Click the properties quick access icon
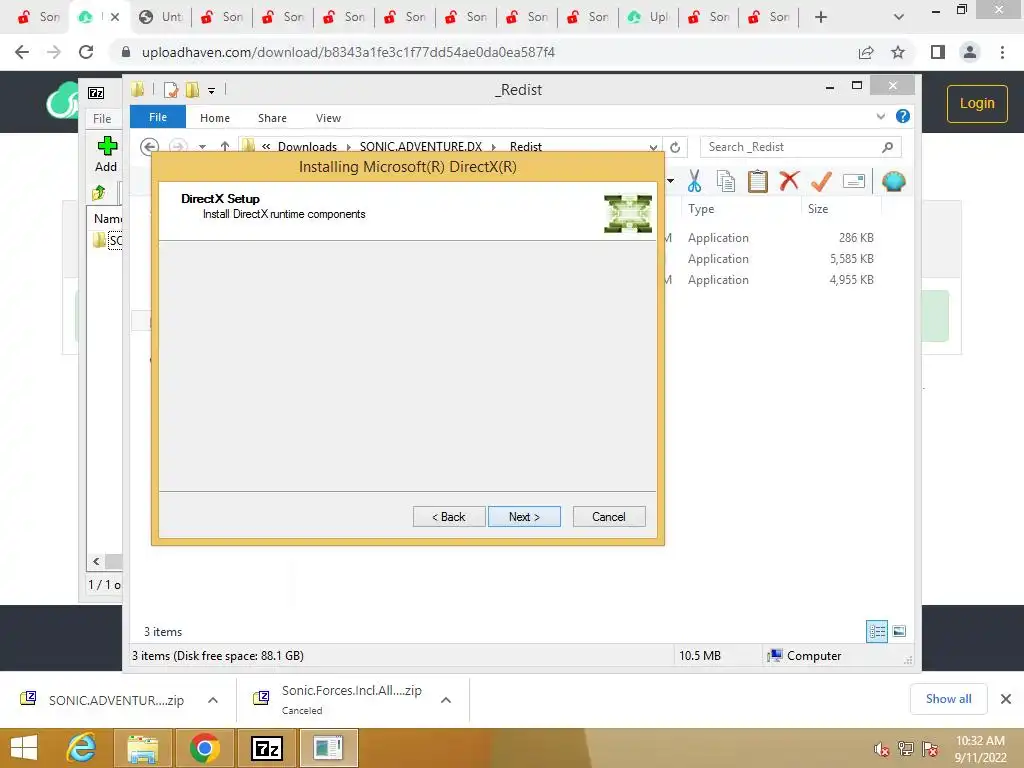 tap(171, 90)
